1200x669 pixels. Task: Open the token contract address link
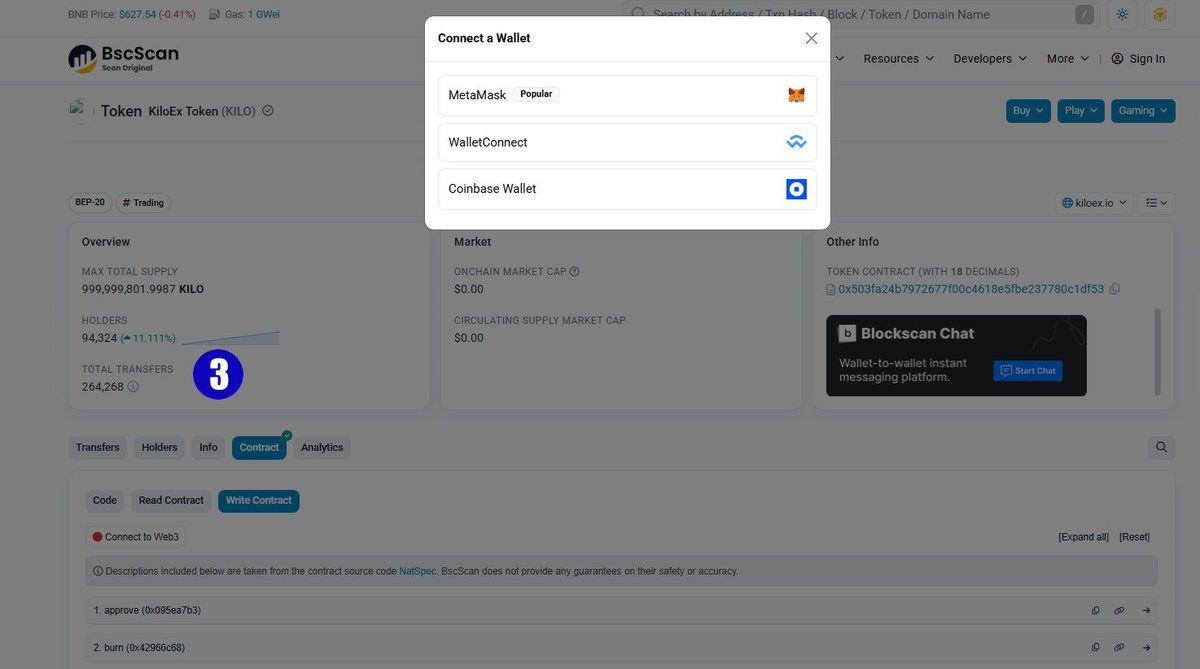971,289
